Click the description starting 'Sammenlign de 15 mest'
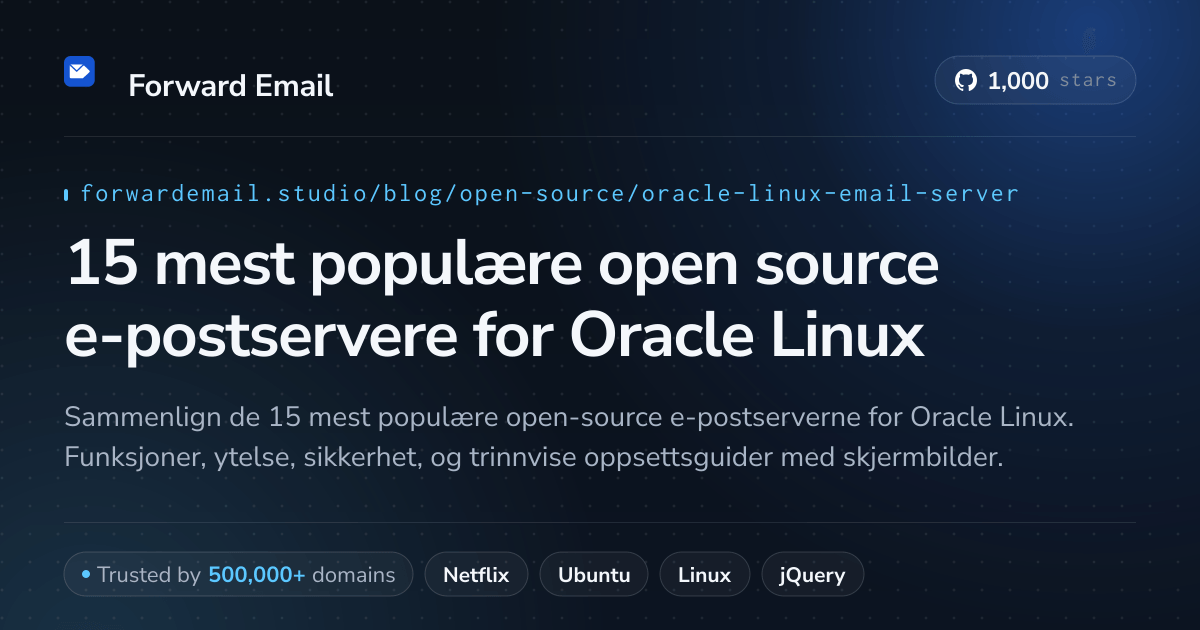The image size is (1200, 630). point(569,416)
